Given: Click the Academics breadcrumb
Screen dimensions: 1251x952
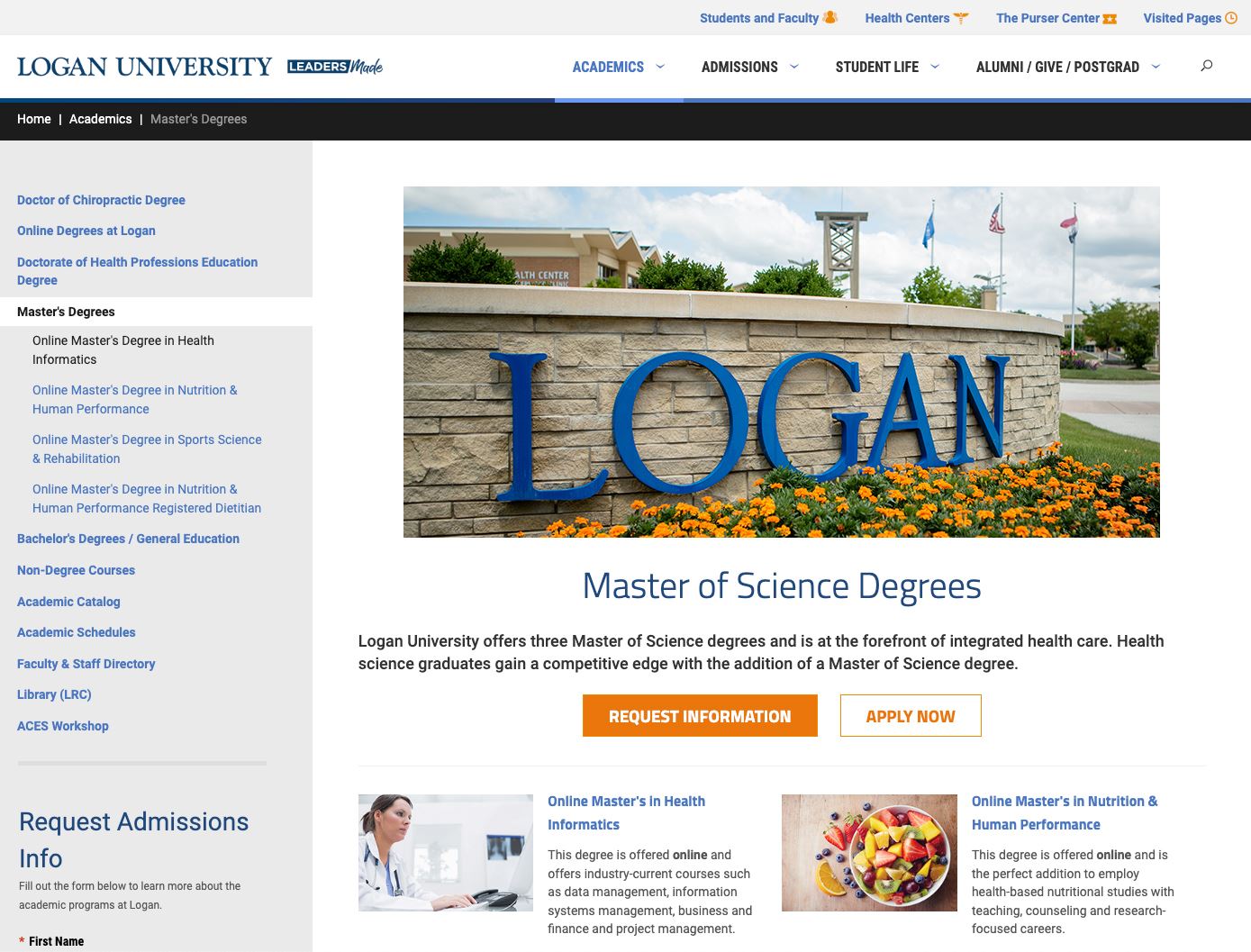Looking at the screenshot, I should pos(100,119).
